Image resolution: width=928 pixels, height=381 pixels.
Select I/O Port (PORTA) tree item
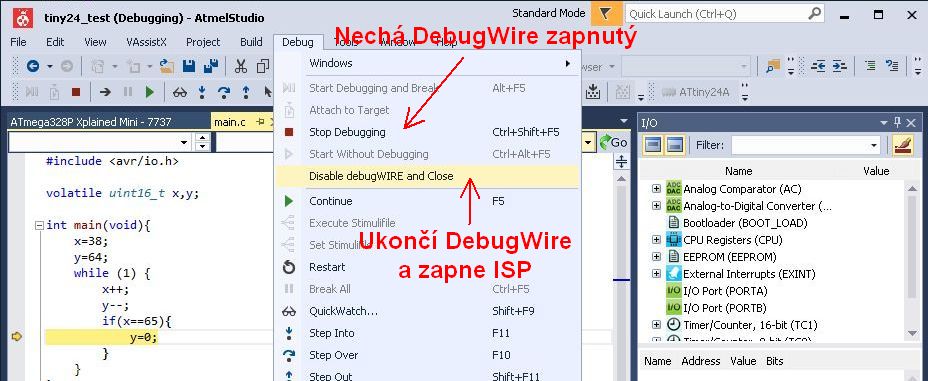[x=724, y=290]
